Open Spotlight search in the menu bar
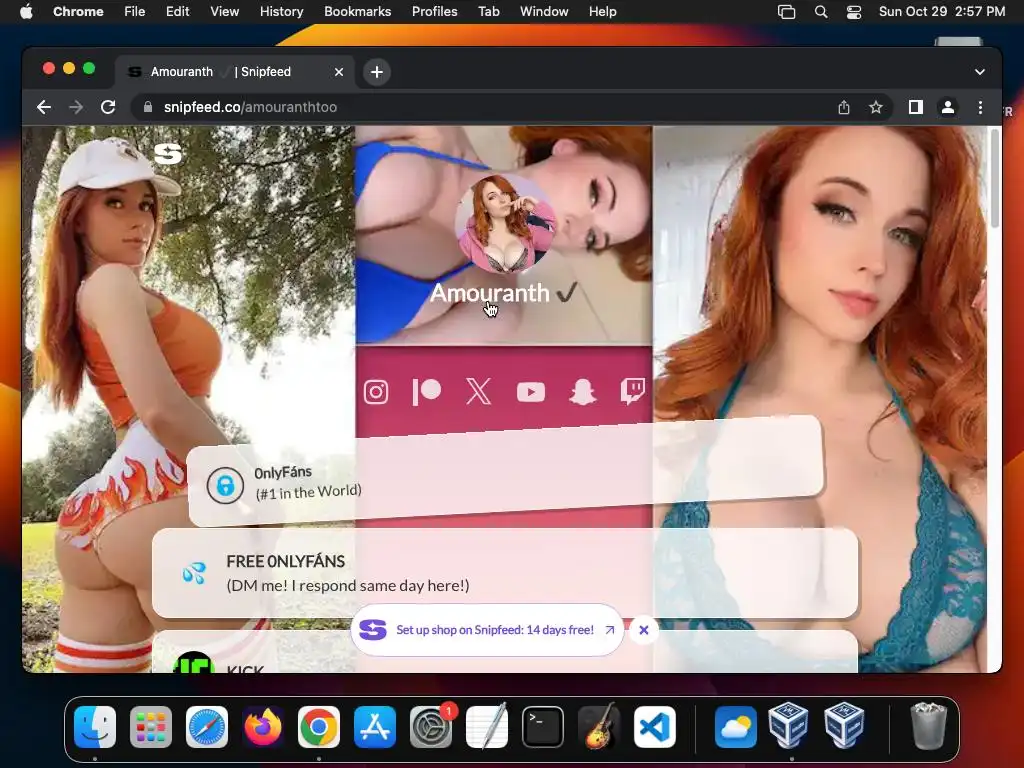 [x=821, y=12]
